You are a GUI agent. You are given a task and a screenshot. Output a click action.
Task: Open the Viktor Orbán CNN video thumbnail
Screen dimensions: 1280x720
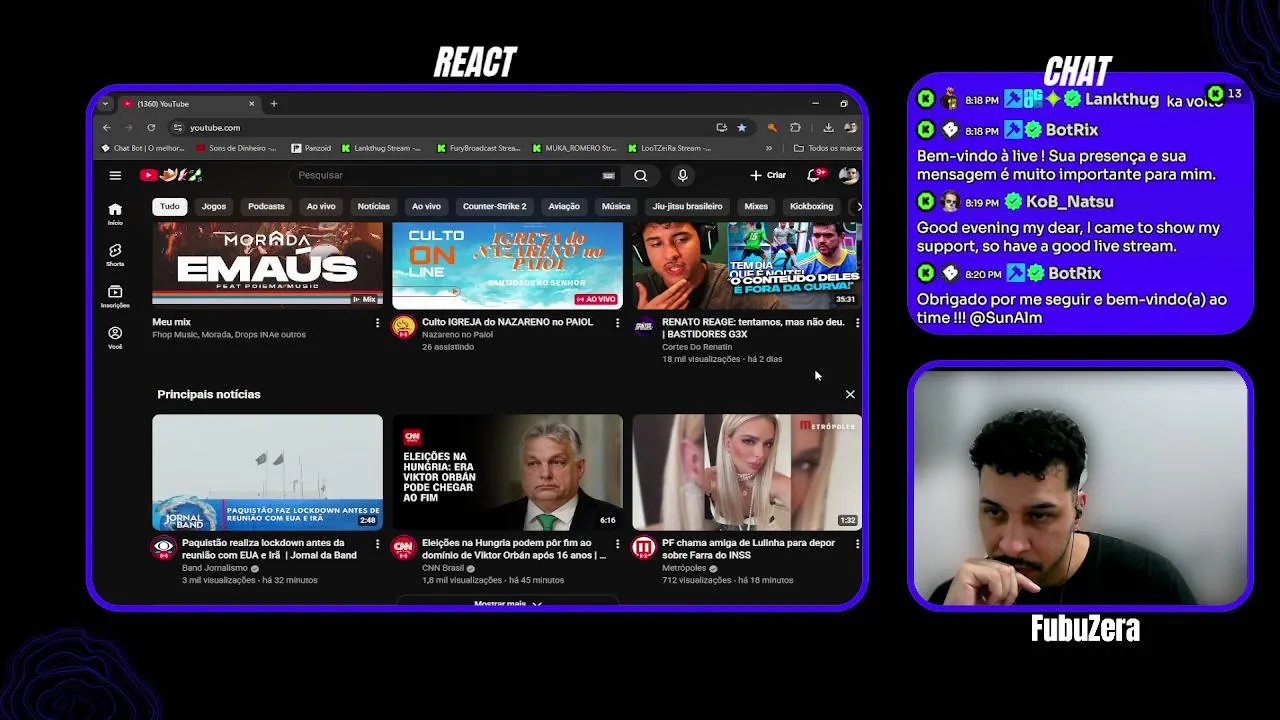[x=507, y=472]
